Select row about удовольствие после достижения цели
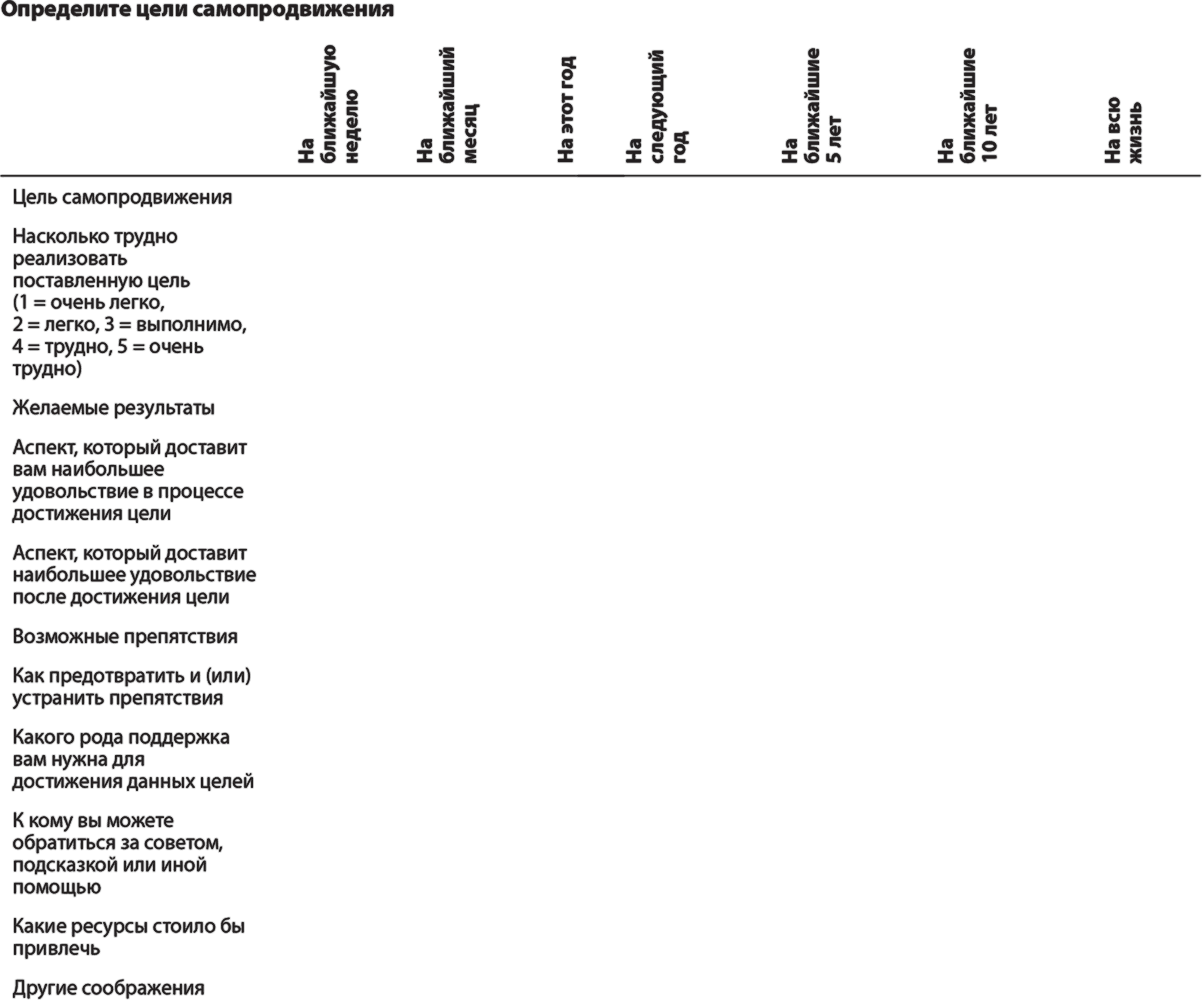Image resolution: width=1202 pixels, height=1000 pixels. pyautogui.click(x=134, y=575)
